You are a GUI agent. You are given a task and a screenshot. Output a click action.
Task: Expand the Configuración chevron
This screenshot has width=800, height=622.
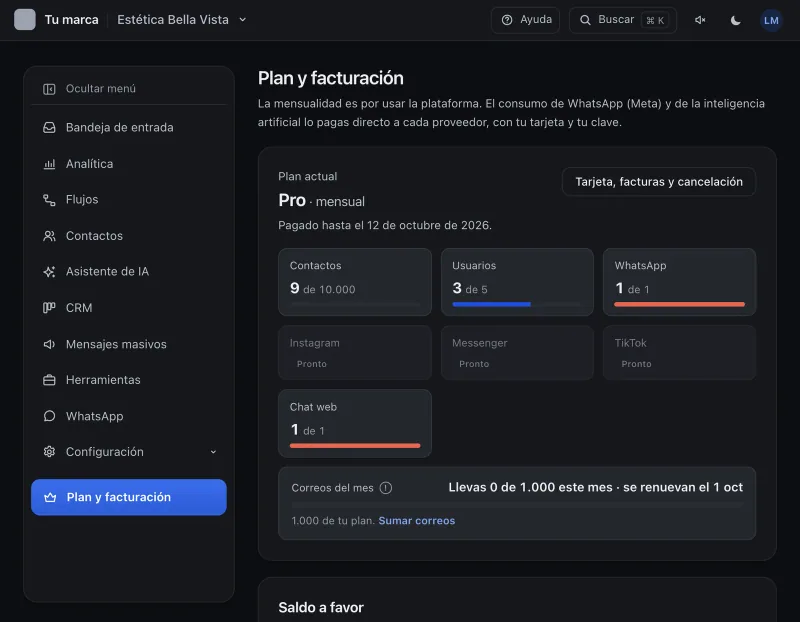tap(213, 452)
